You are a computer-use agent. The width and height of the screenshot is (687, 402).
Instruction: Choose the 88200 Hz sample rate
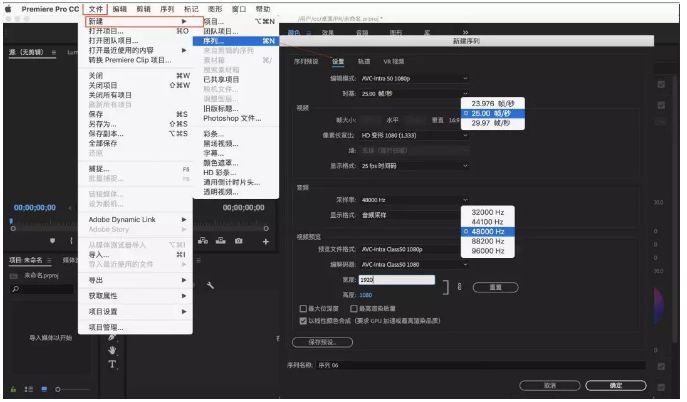click(x=488, y=241)
